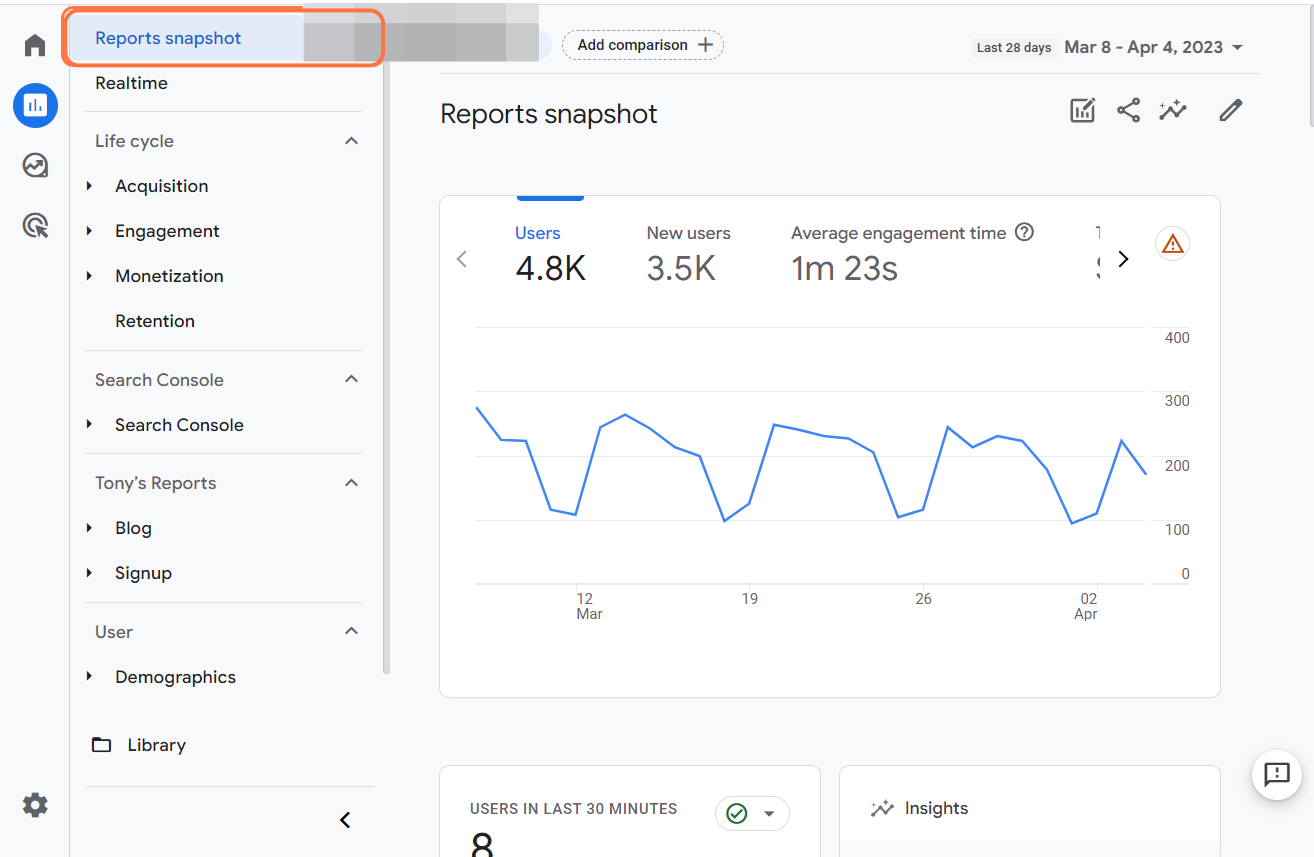Click the 4.8K users value
The width and height of the screenshot is (1314, 857).
[x=551, y=268]
